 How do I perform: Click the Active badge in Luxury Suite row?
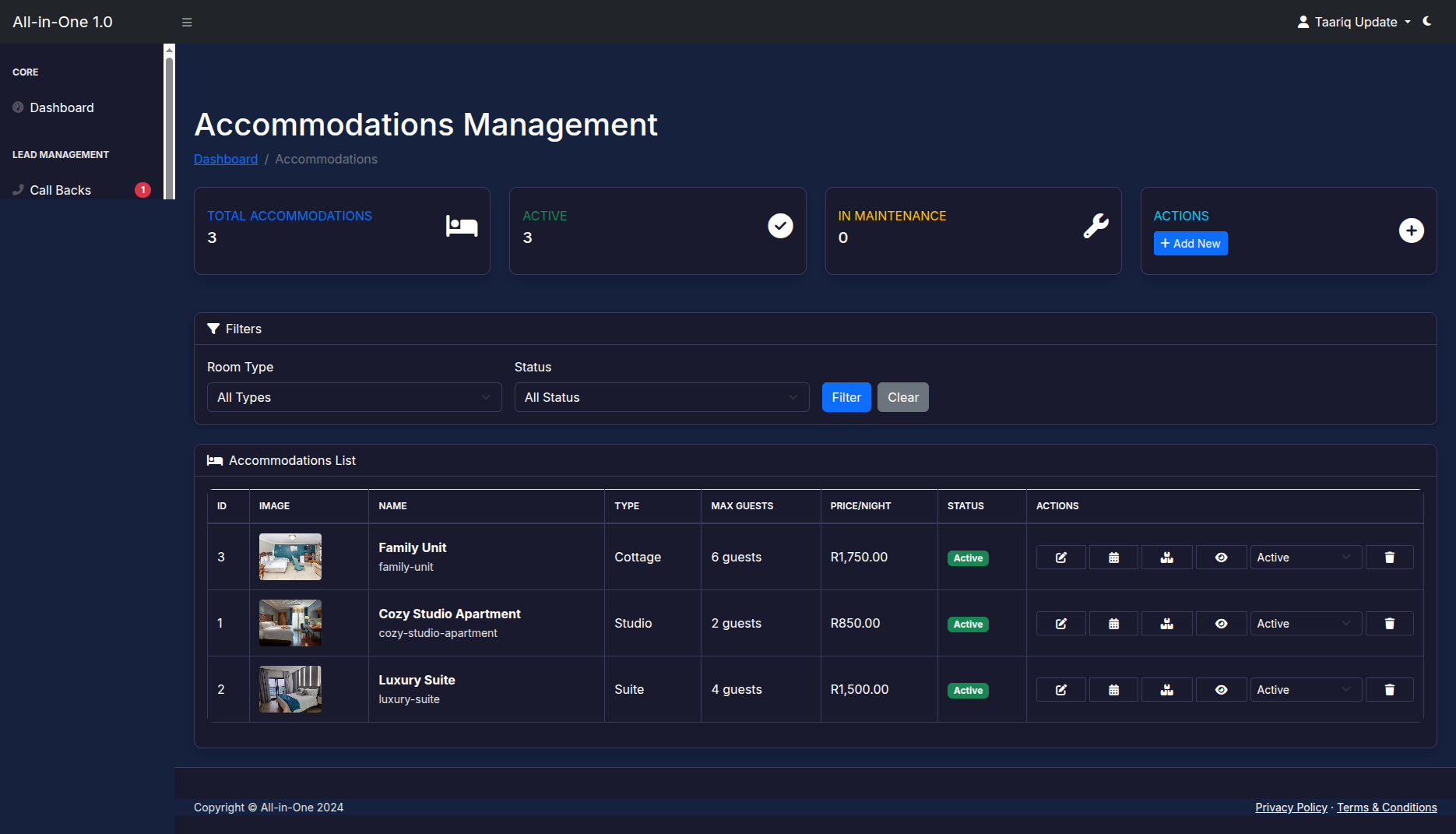click(968, 691)
